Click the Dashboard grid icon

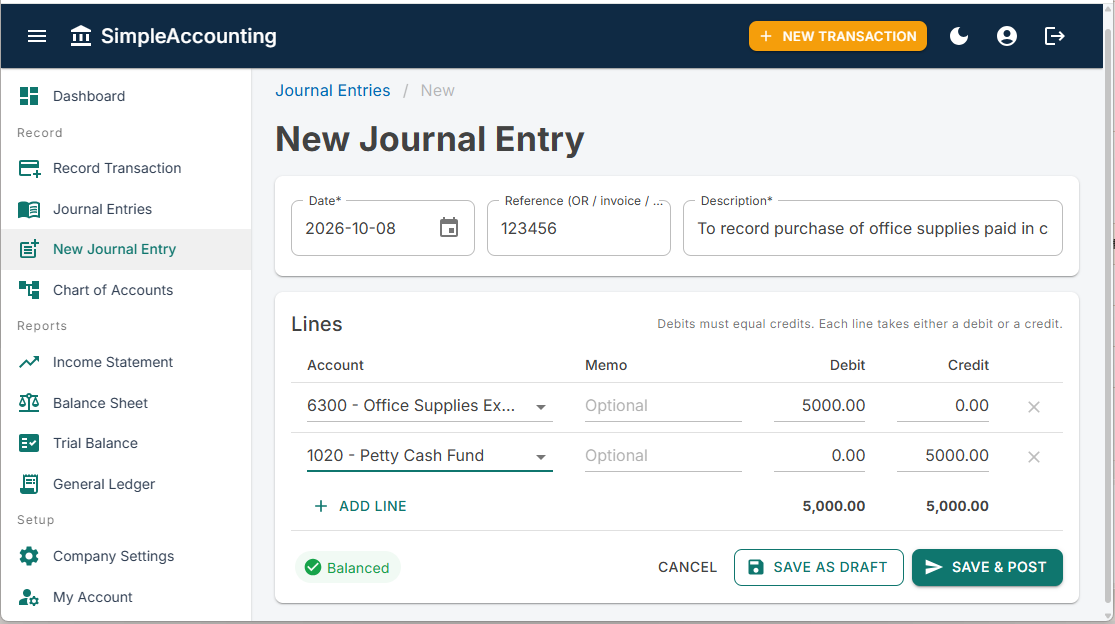pyautogui.click(x=29, y=96)
